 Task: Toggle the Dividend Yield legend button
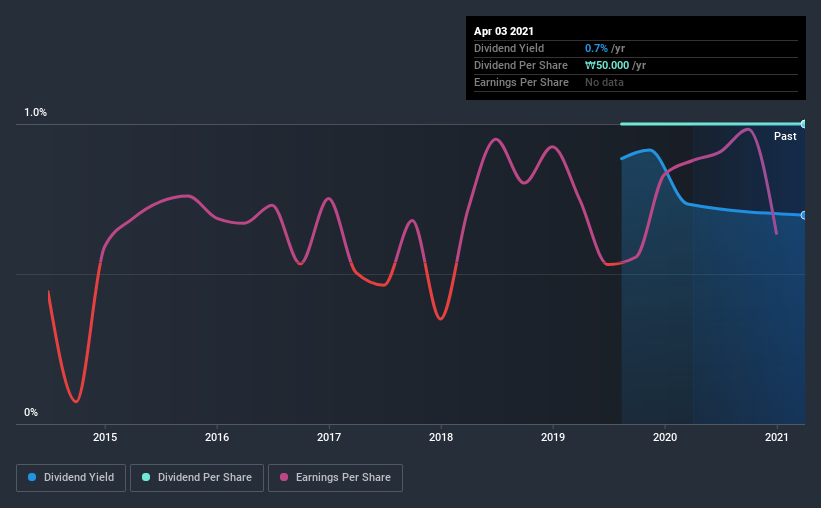[x=71, y=478]
